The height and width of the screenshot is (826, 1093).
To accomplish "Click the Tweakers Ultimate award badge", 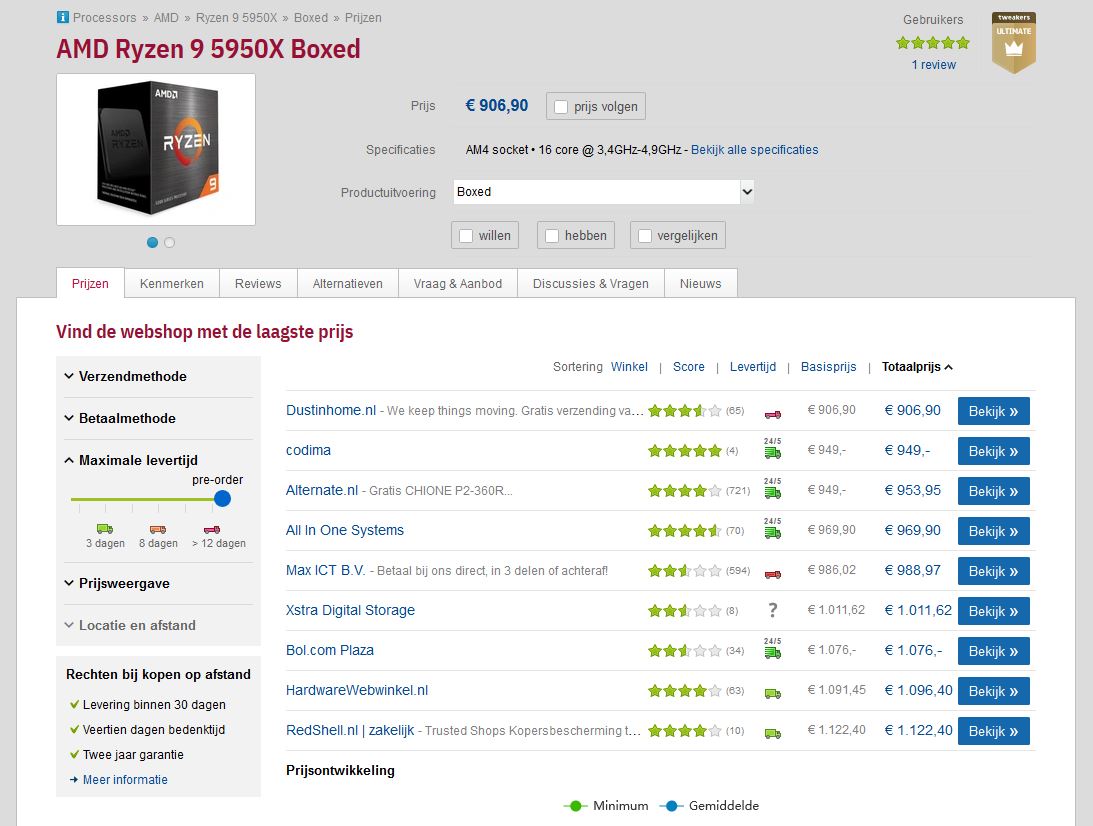I will tap(1014, 43).
